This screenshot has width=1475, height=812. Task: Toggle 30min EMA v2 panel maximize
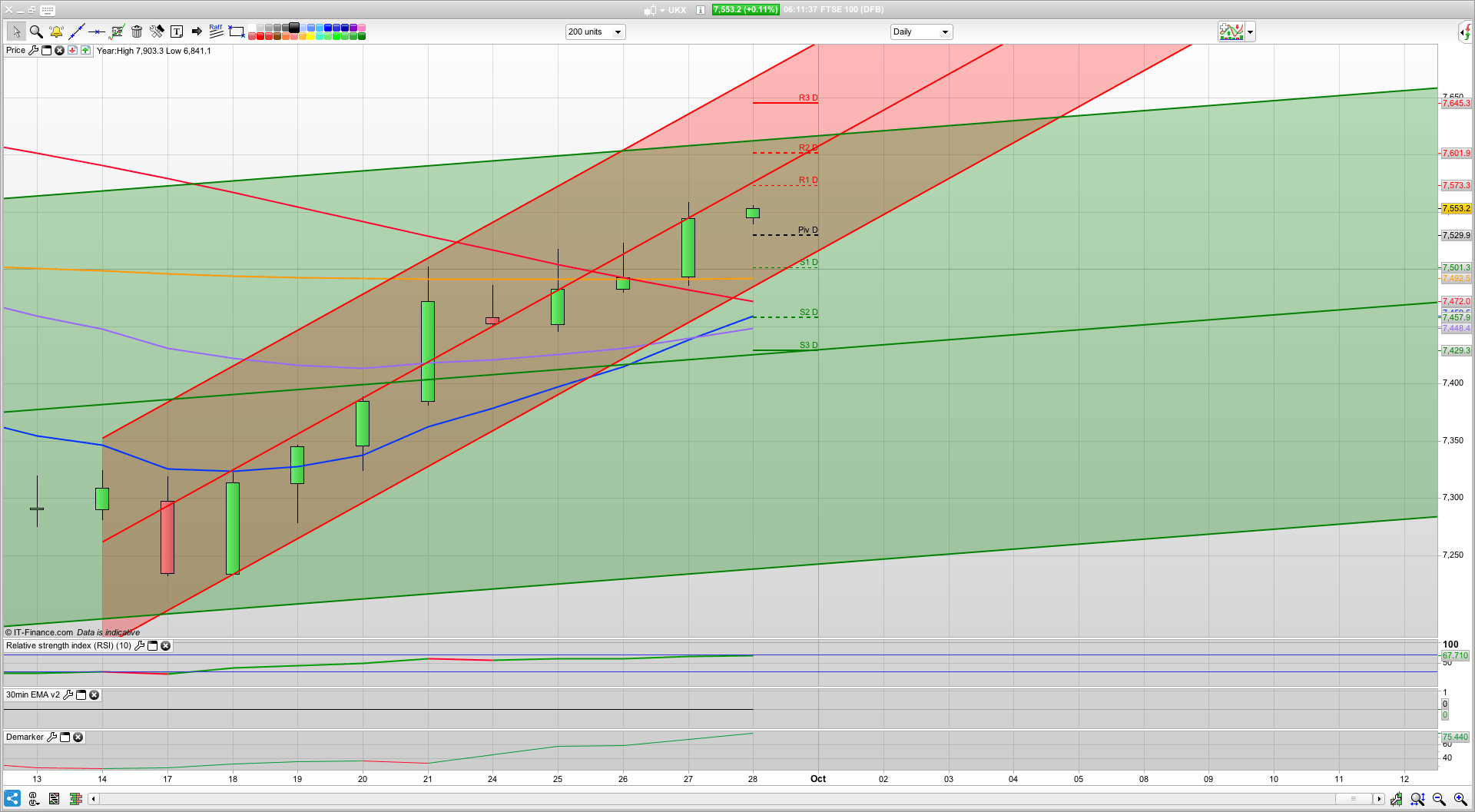81,695
